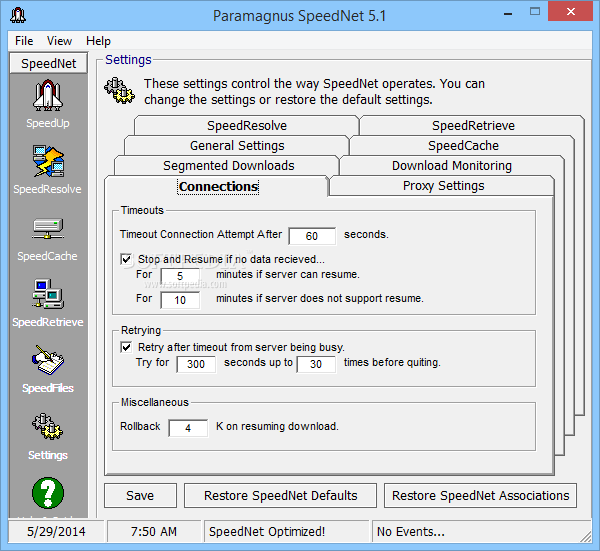Switch to the SpeedResolve tab
600x551 pixels.
(247, 126)
